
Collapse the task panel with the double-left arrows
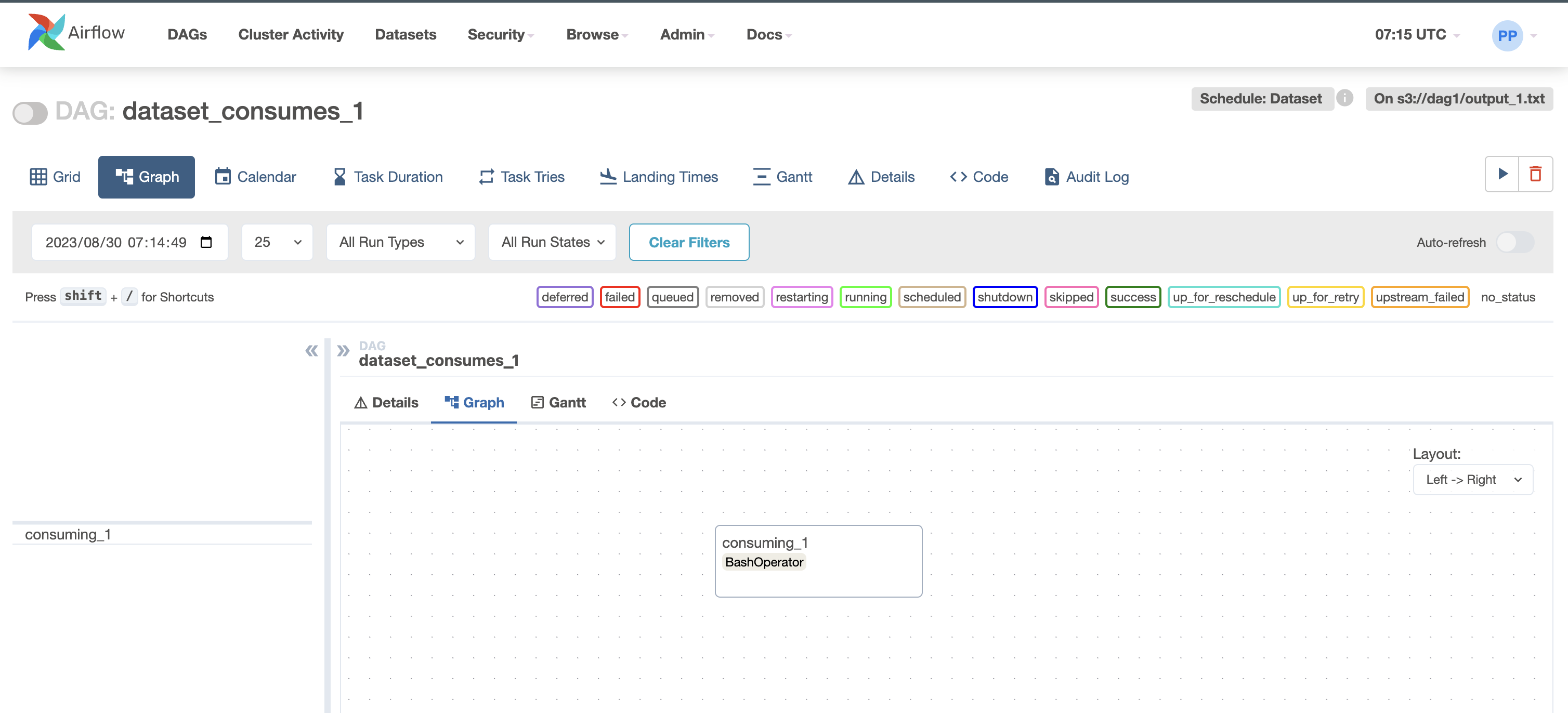(x=311, y=351)
